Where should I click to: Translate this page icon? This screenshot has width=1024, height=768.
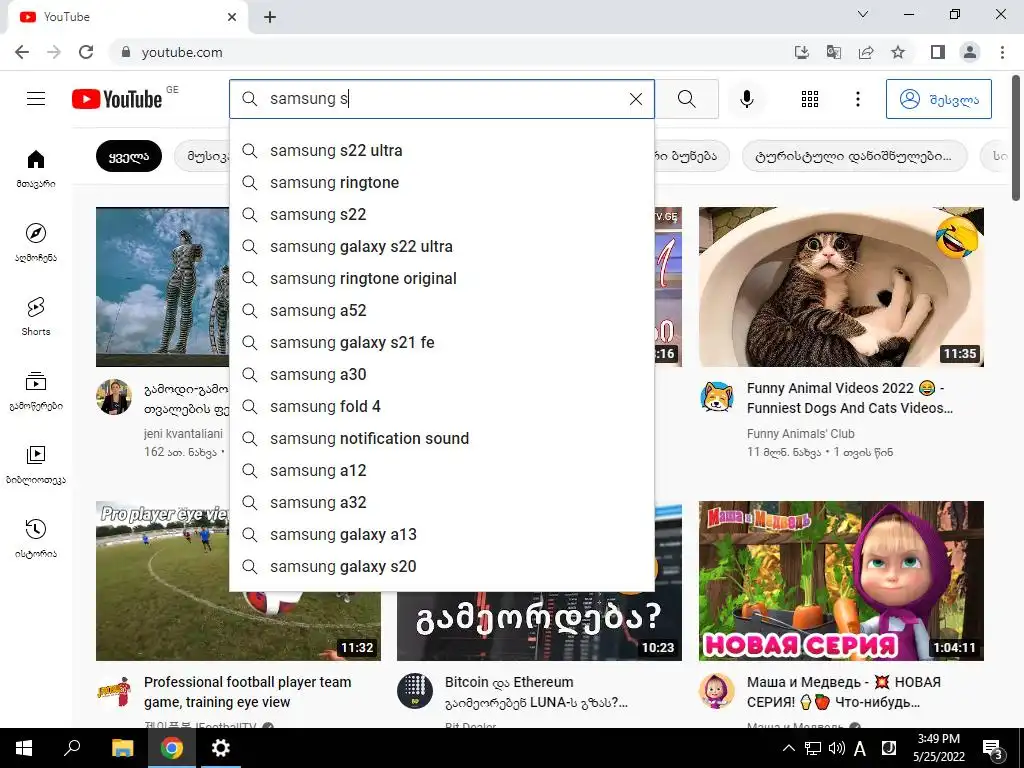[833, 52]
